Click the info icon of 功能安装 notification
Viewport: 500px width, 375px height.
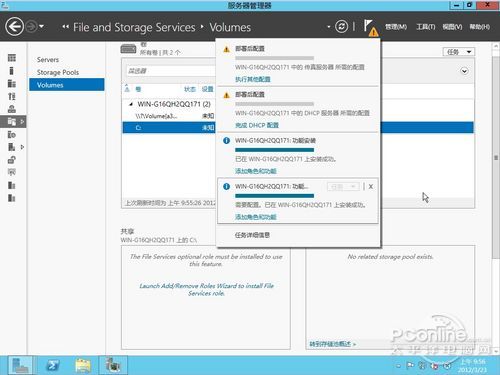[x=226, y=141]
